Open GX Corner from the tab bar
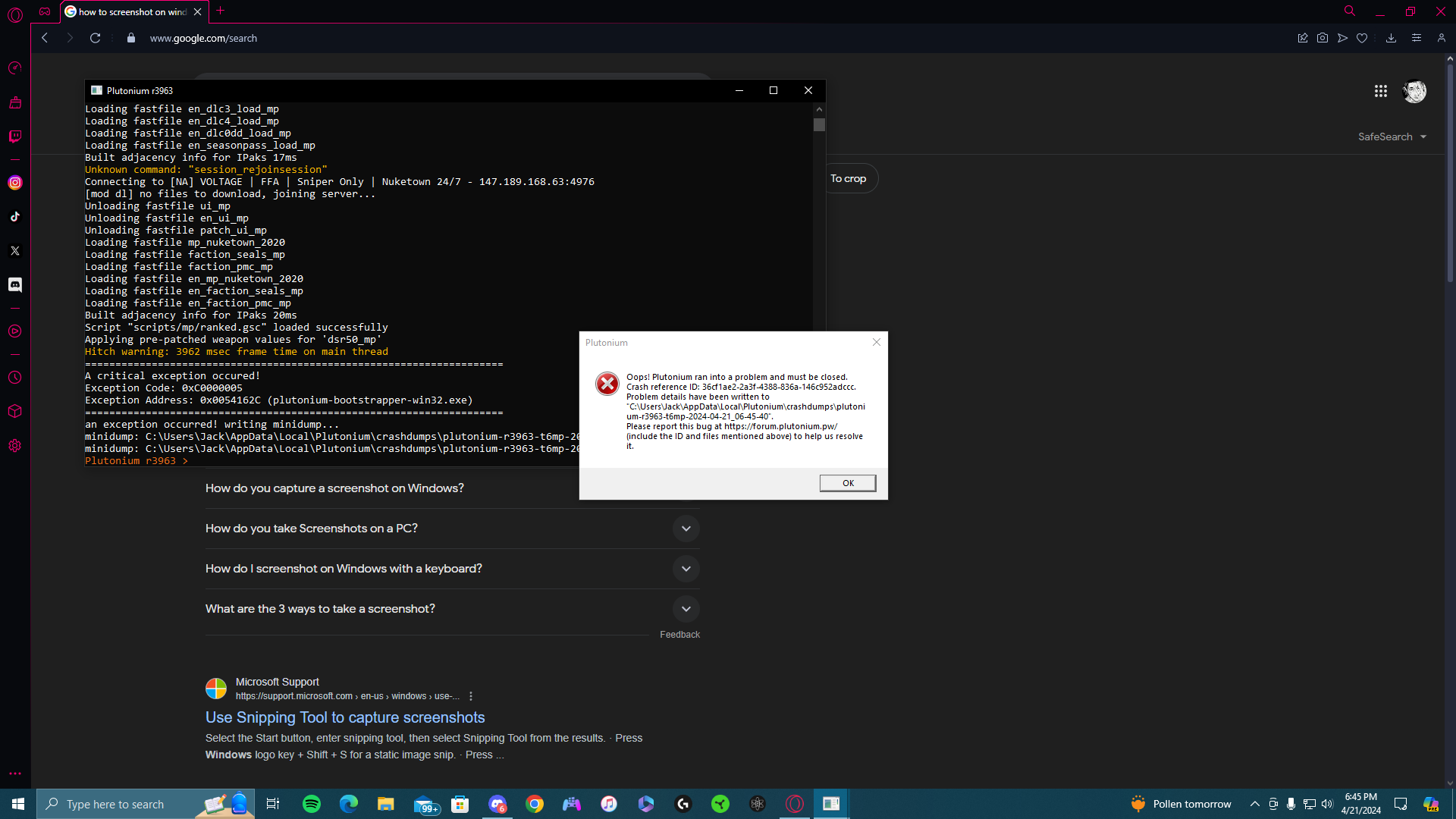Screen dimensions: 1456x819 [45, 11]
